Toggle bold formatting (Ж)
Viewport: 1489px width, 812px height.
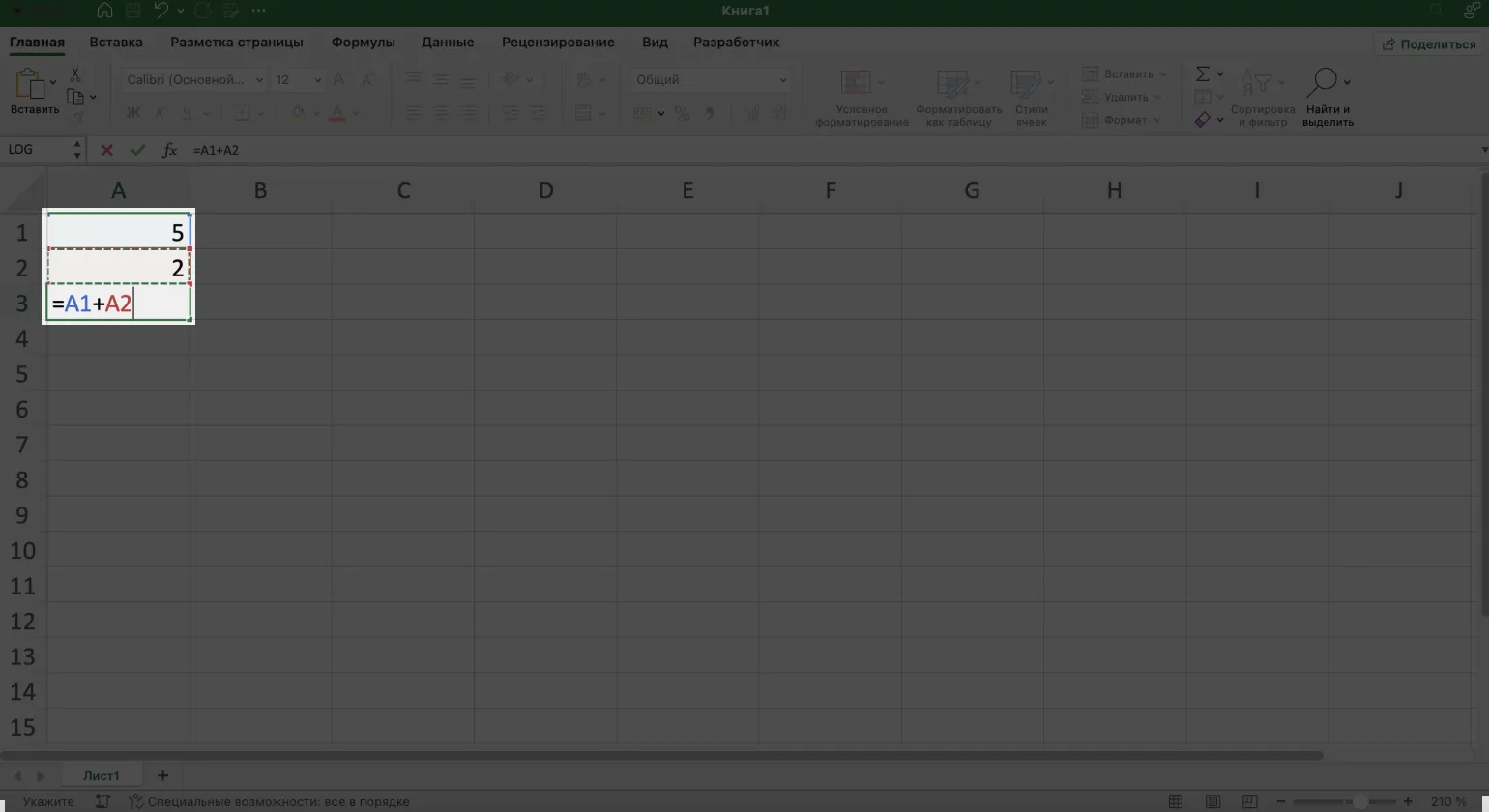[x=133, y=113]
